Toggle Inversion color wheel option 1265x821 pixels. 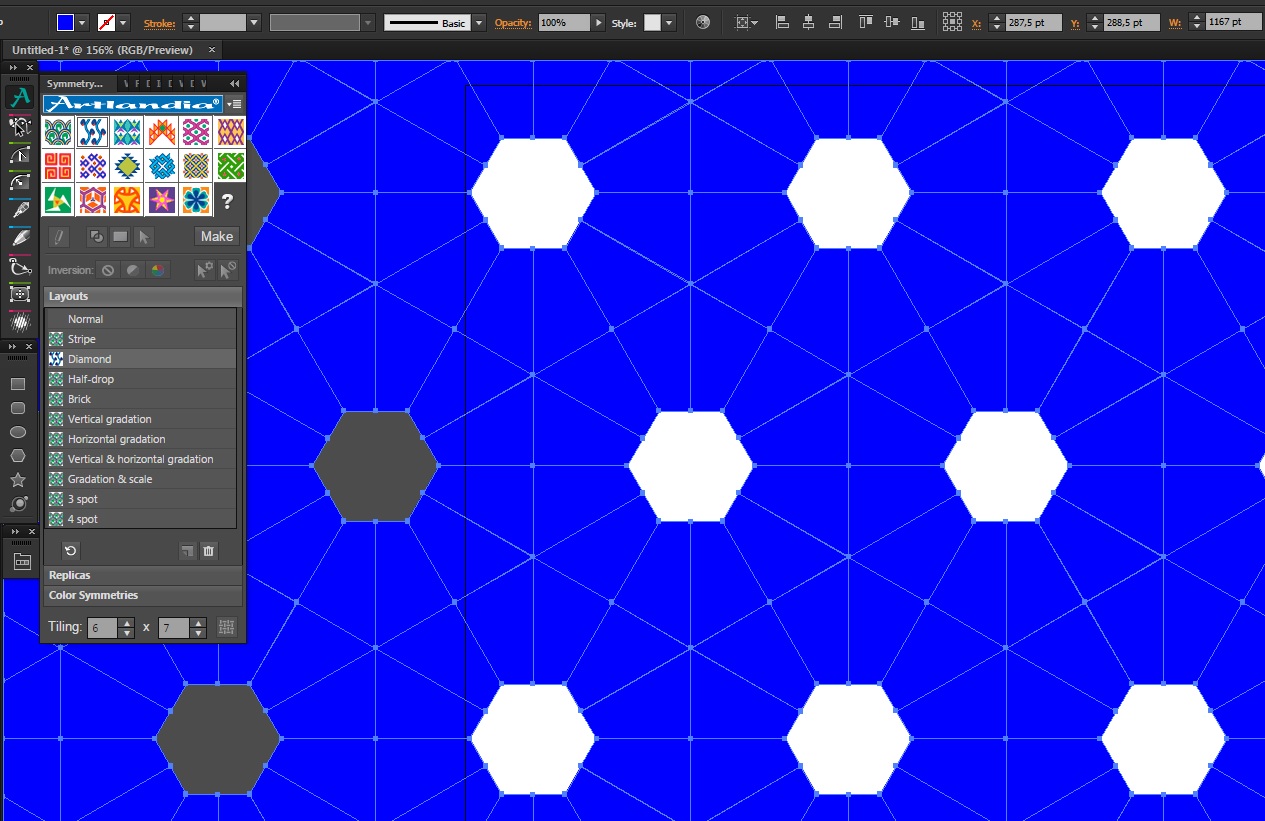[x=158, y=270]
